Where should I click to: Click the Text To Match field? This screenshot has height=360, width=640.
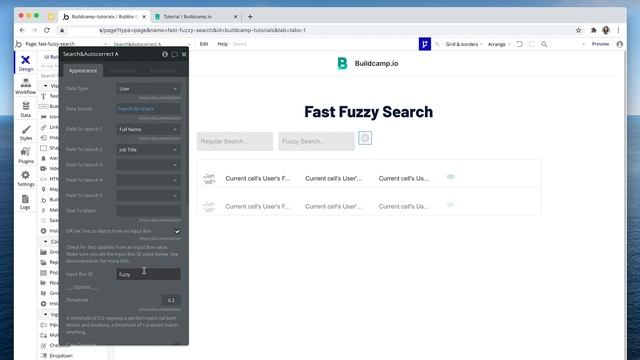148,211
